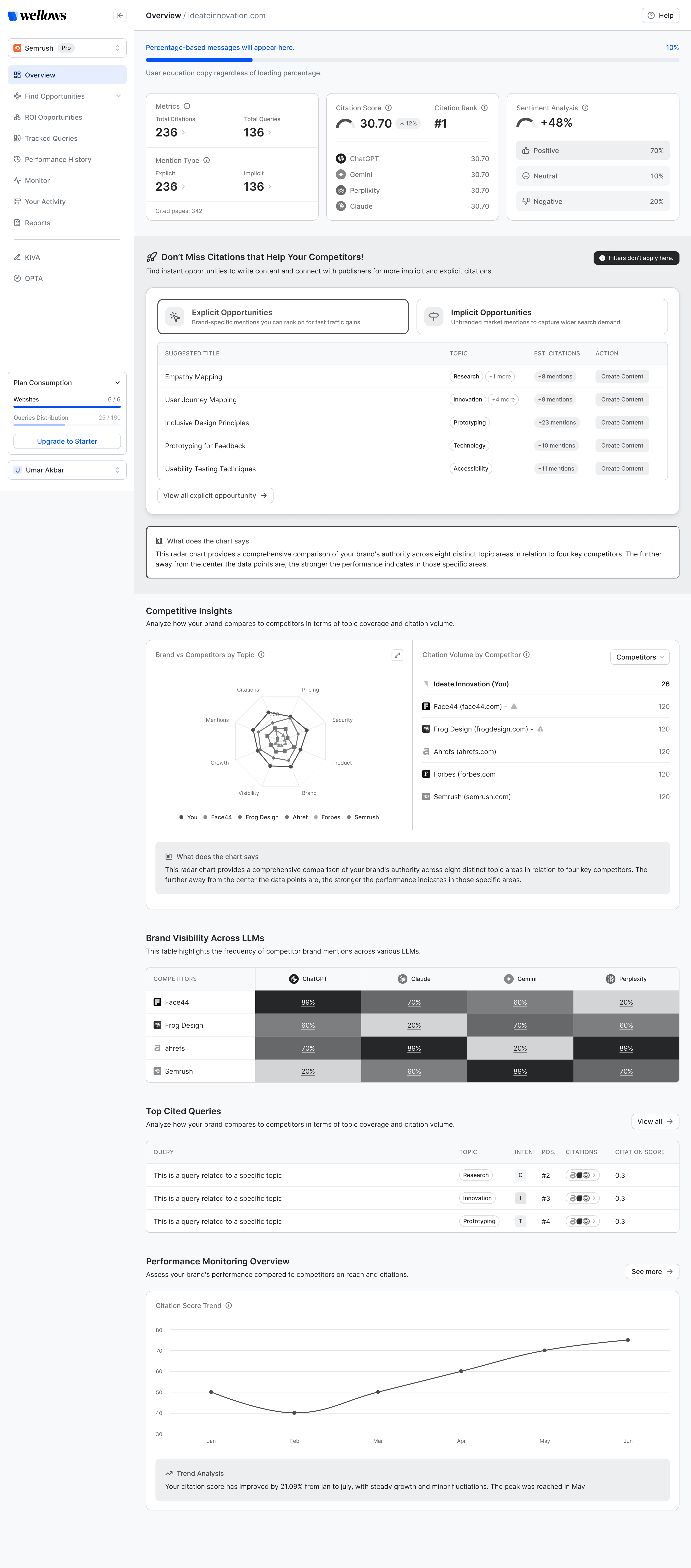Click the info icon beside Citation Volume by Competitor

point(527,654)
